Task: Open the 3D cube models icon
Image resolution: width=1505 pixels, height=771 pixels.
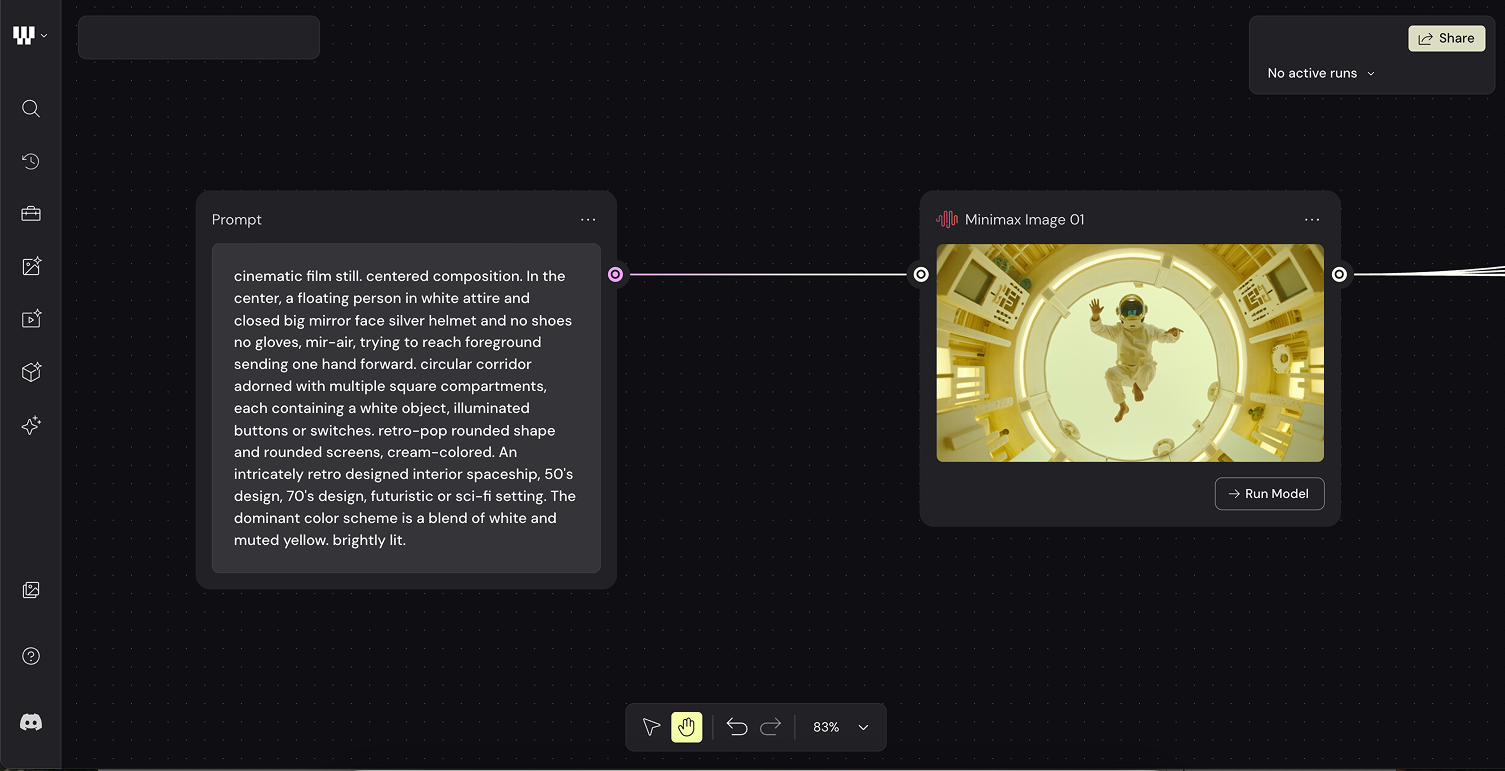Action: coord(31,372)
